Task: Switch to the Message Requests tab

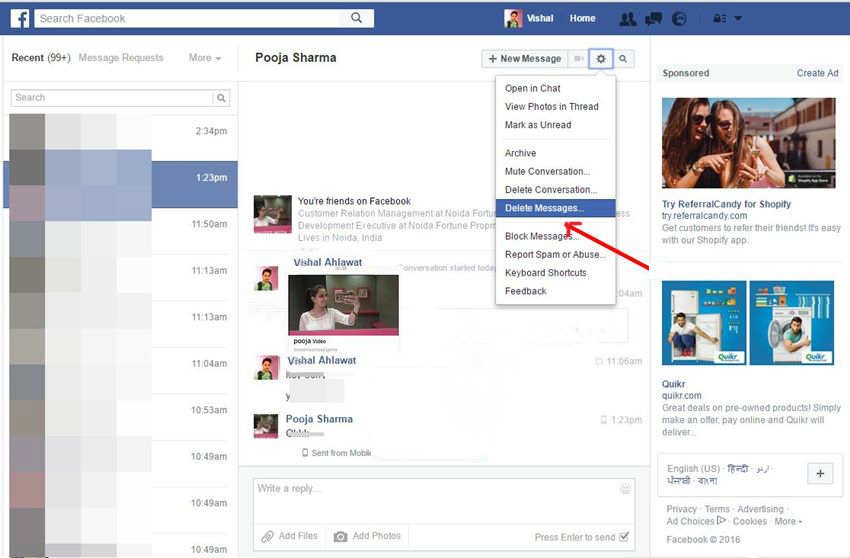Action: (x=121, y=58)
